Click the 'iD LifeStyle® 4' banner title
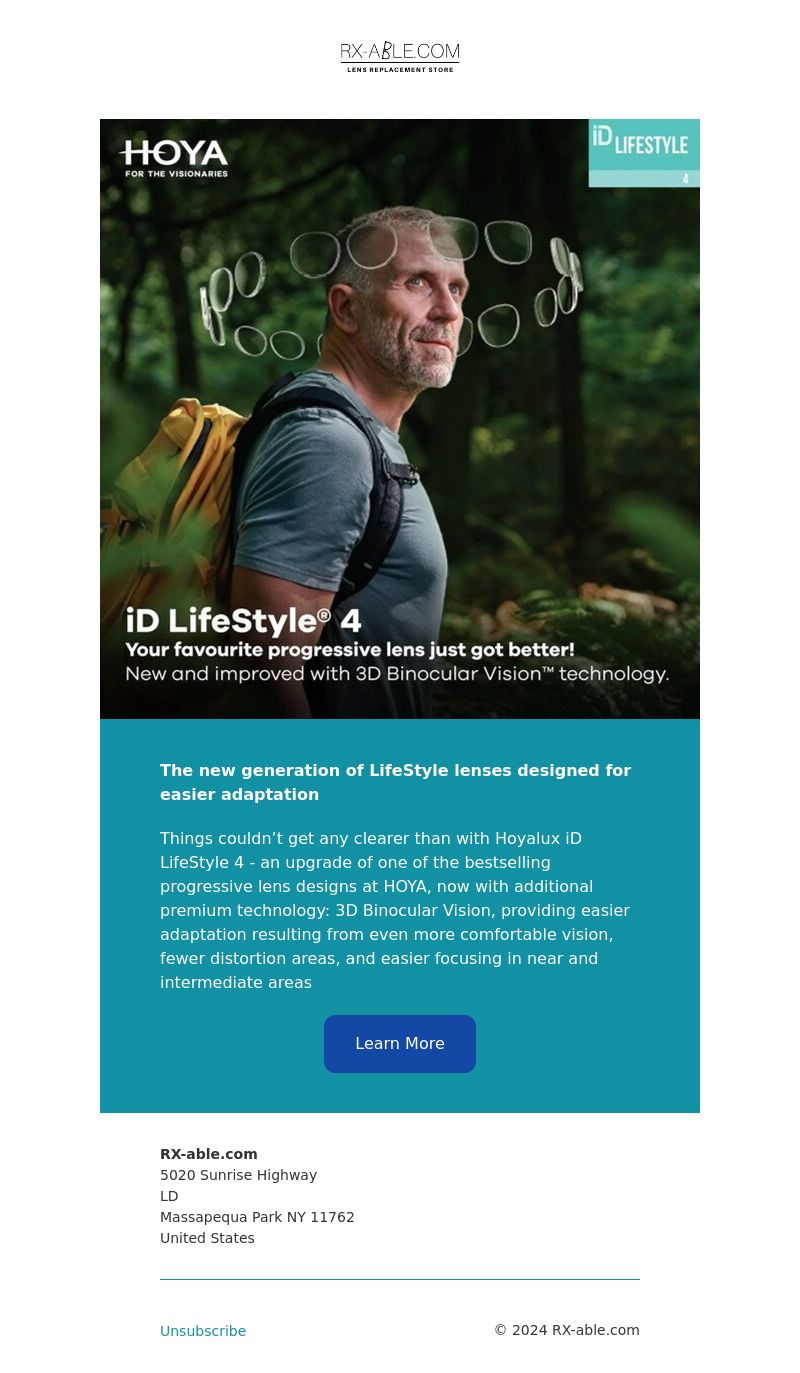 coord(243,621)
